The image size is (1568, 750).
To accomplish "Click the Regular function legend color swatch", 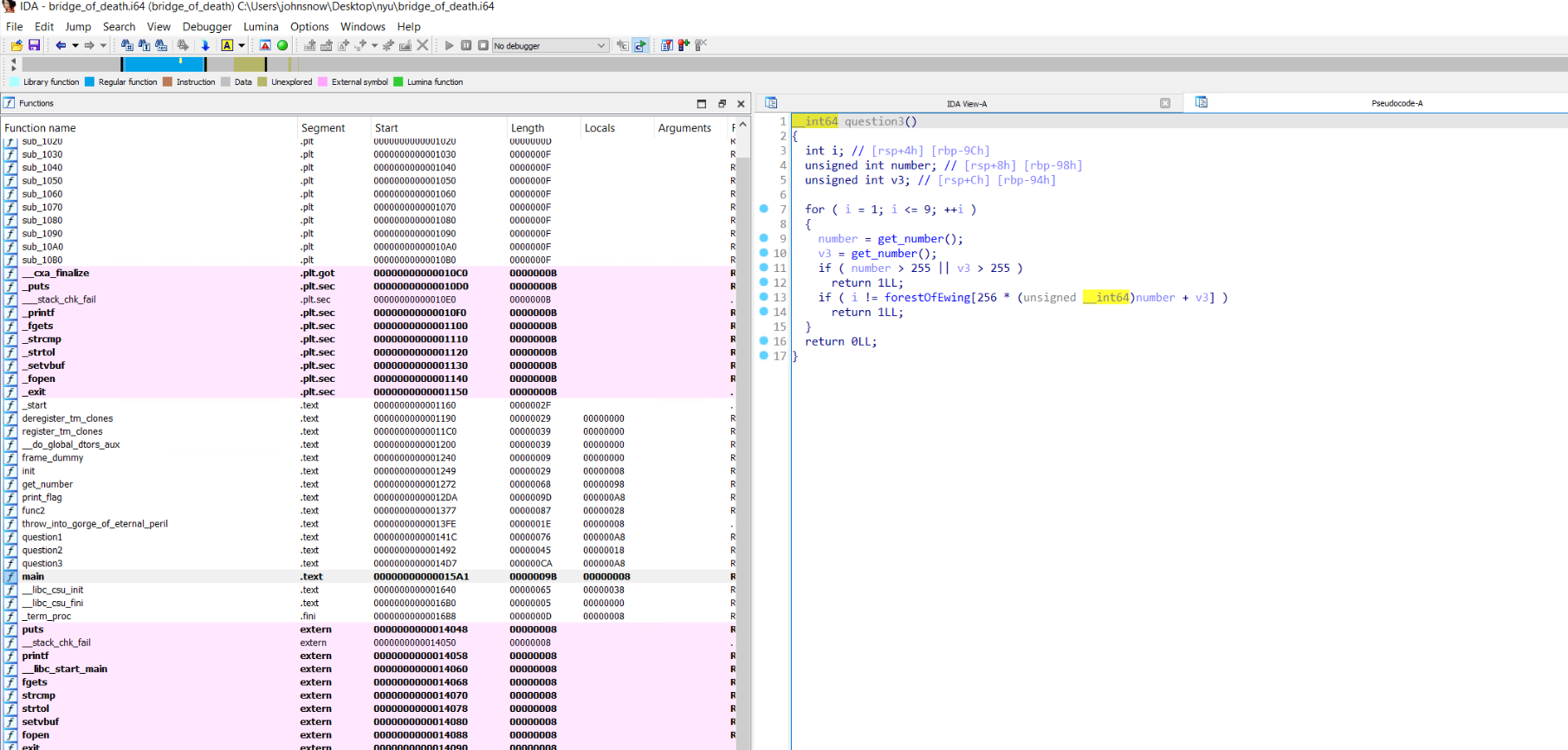I will click(x=89, y=82).
